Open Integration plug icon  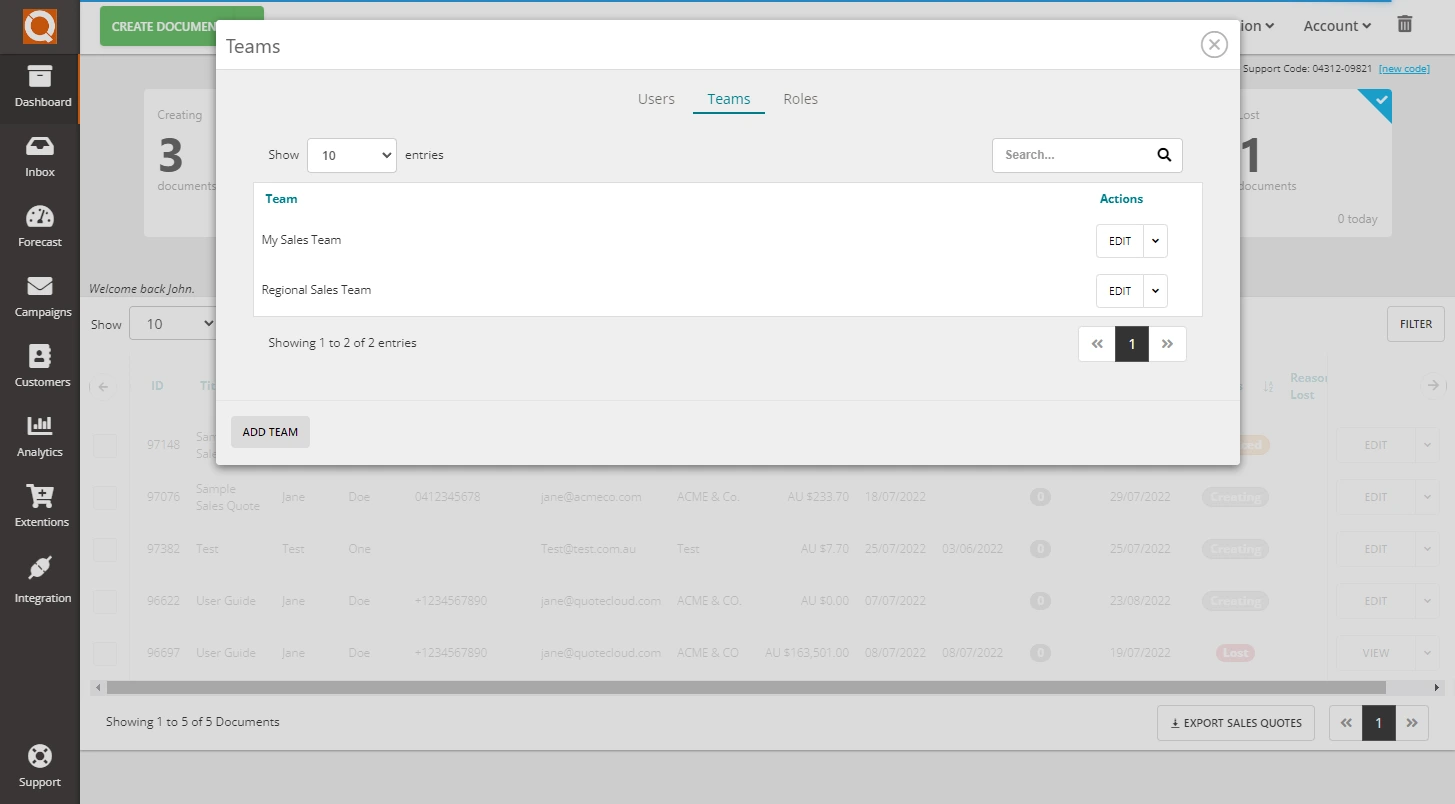40,570
